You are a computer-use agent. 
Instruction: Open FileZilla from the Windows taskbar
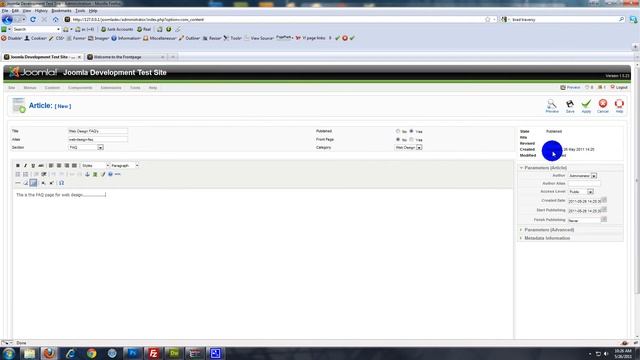pyautogui.click(x=153, y=353)
